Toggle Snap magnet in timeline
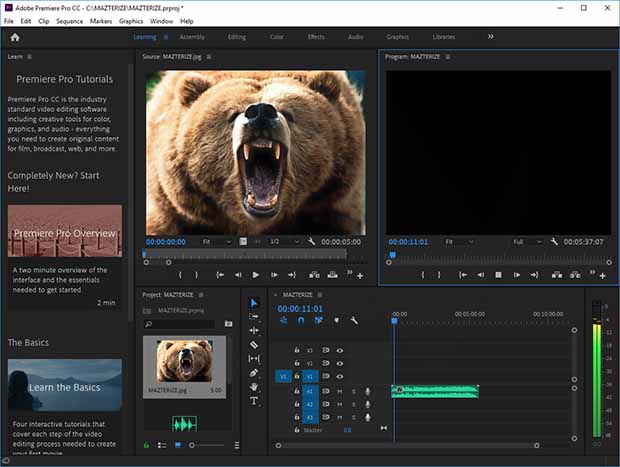 point(301,321)
